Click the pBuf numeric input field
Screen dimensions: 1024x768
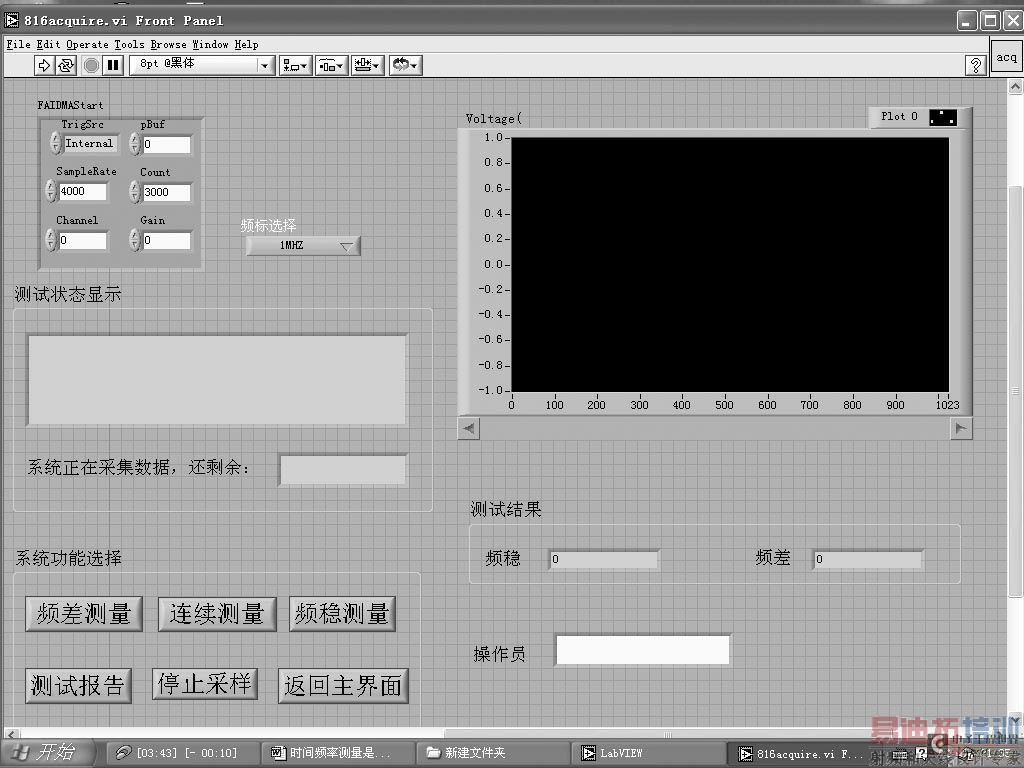167,144
